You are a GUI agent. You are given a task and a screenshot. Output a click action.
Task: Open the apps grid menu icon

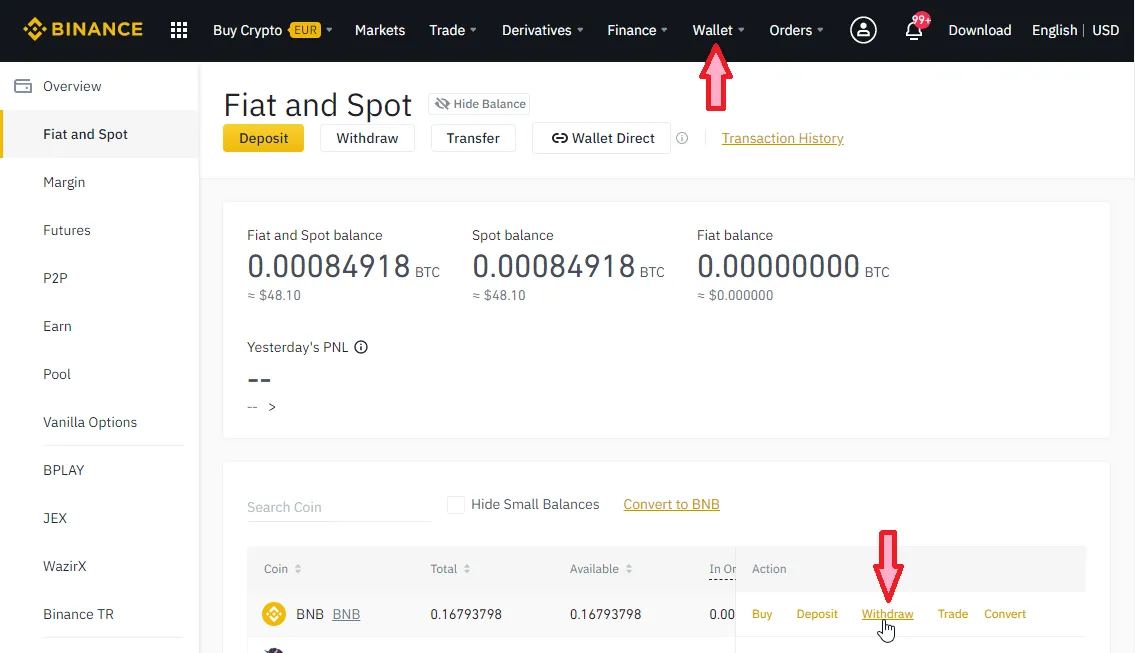tap(179, 30)
